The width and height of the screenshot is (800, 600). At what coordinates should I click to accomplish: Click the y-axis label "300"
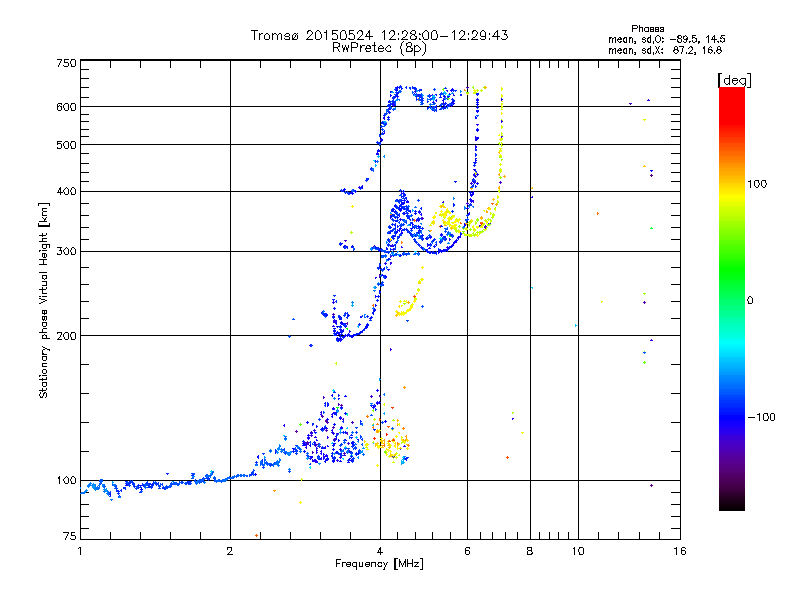point(66,252)
